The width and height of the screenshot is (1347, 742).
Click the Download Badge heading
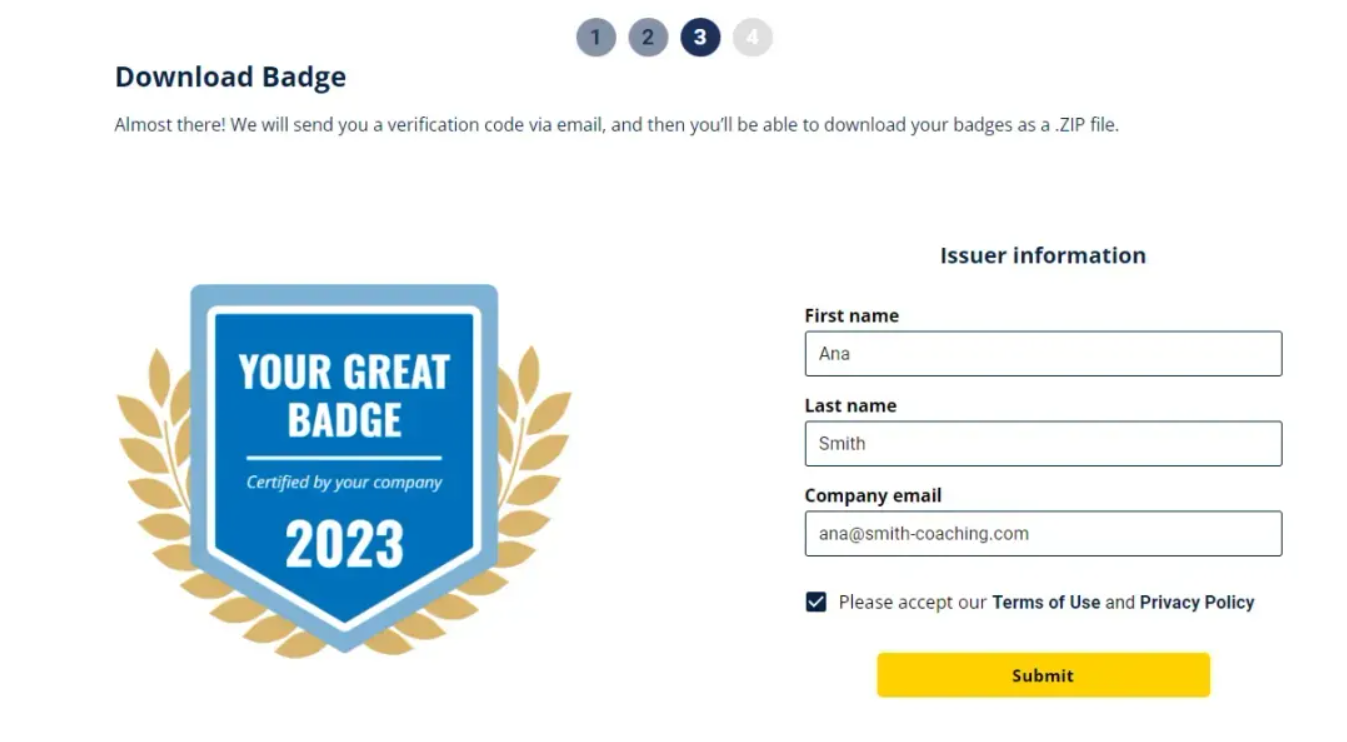point(230,76)
